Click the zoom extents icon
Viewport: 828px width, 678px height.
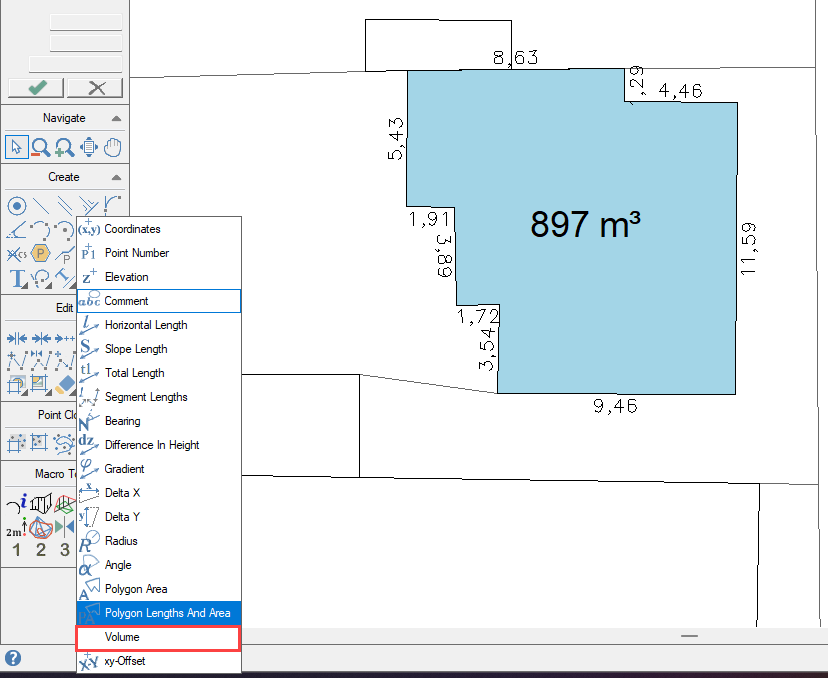(x=89, y=147)
